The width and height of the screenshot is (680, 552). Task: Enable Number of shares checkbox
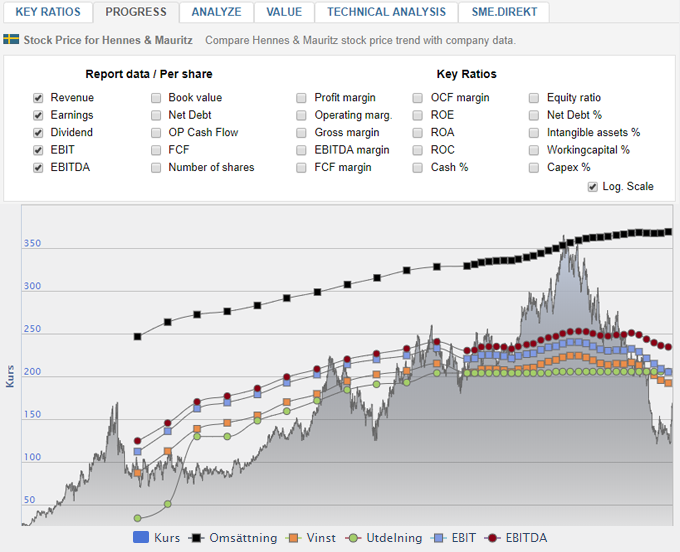point(156,167)
